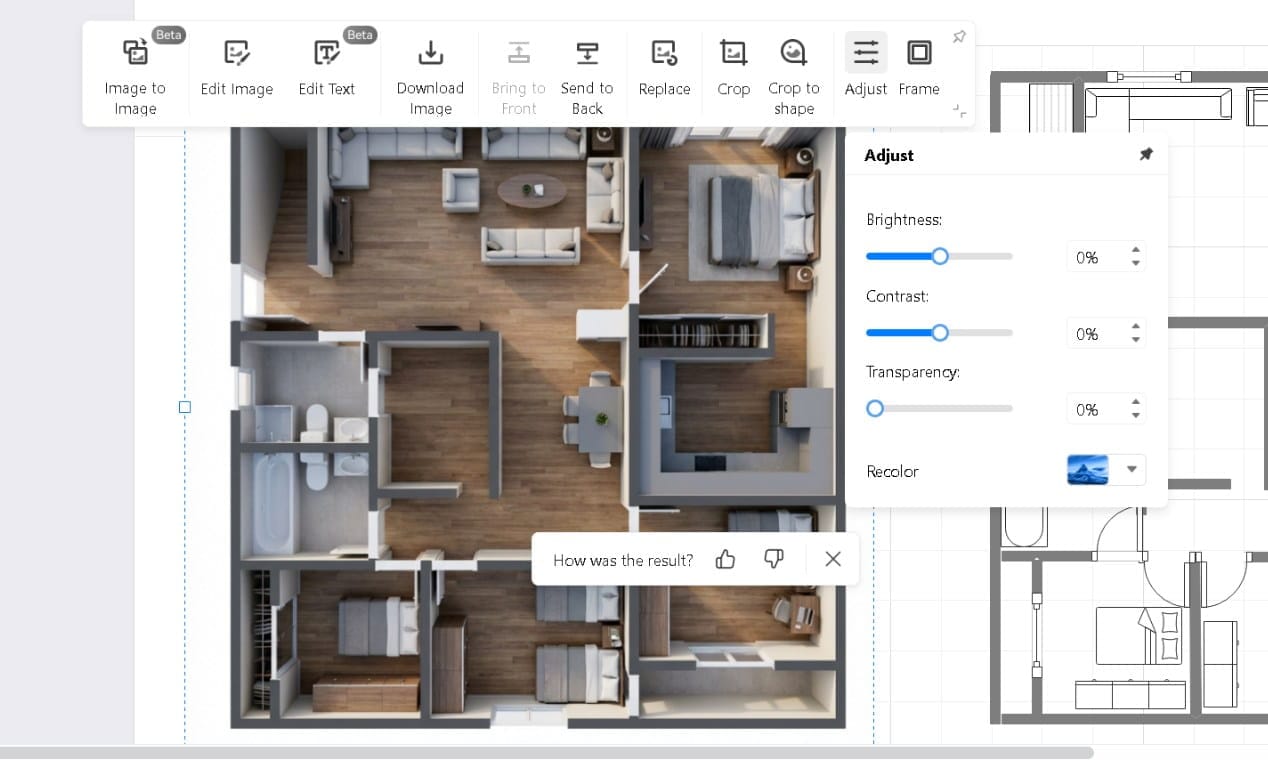Click the Download Image icon

429,52
